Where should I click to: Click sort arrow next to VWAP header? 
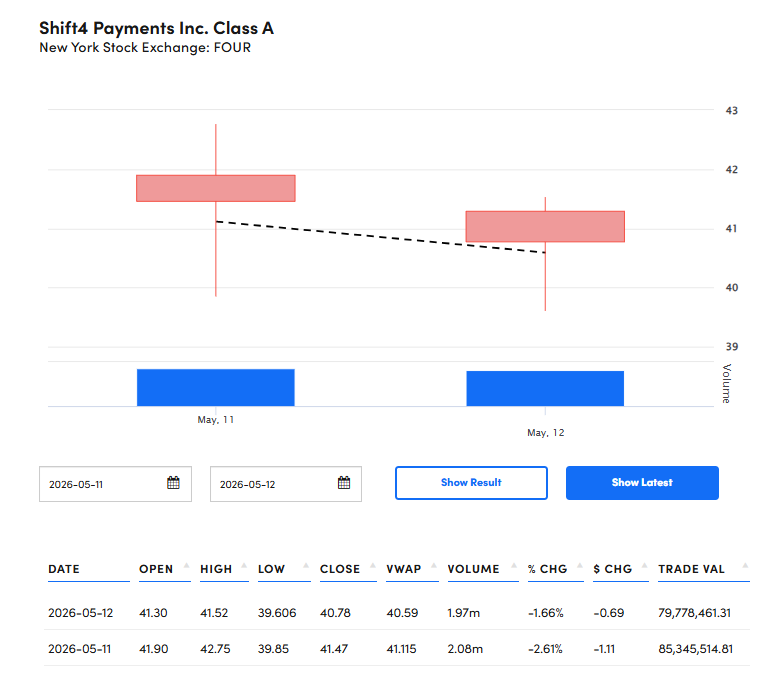[x=434, y=565]
